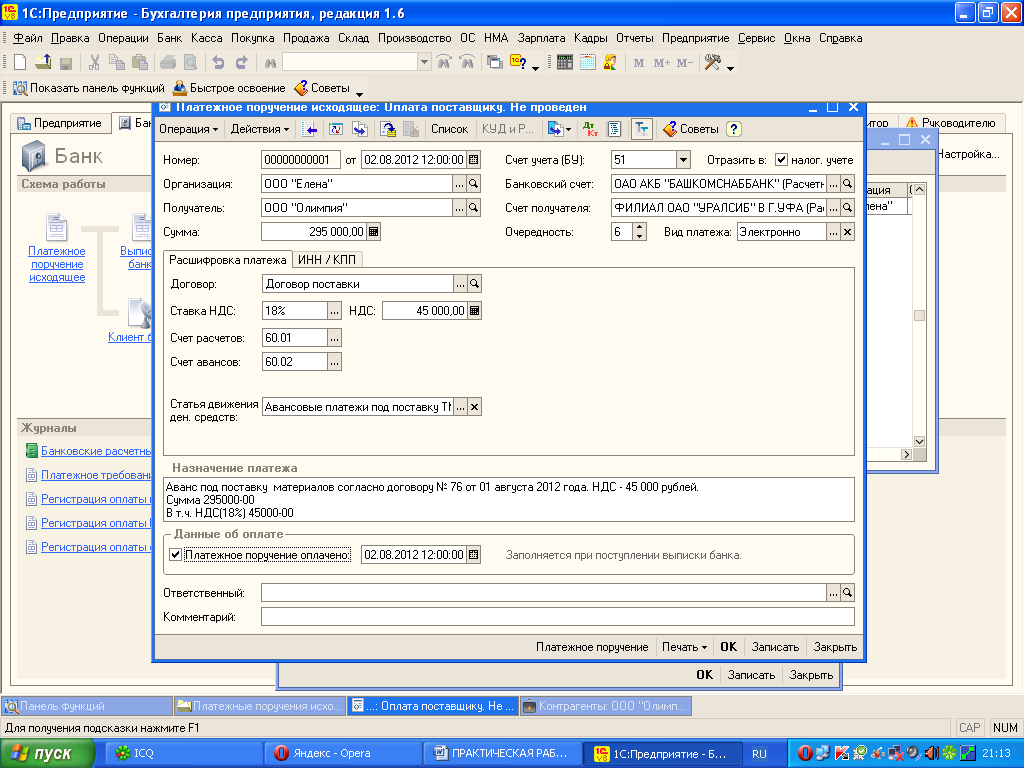The width and height of the screenshot is (1024, 768).
Task: Click the Cut scissors icon
Action: pyautogui.click(x=95, y=63)
